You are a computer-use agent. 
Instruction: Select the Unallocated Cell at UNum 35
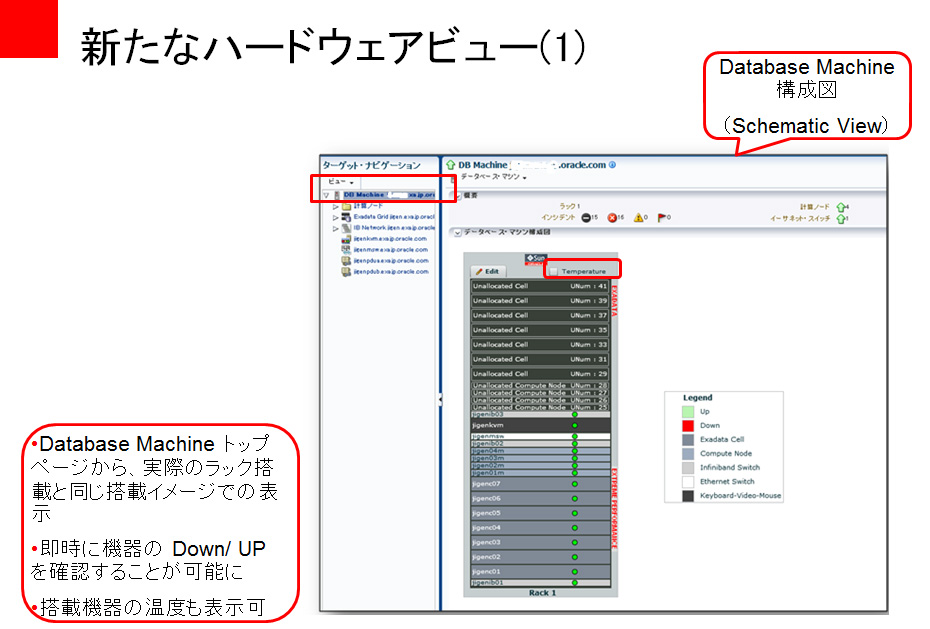[540, 330]
